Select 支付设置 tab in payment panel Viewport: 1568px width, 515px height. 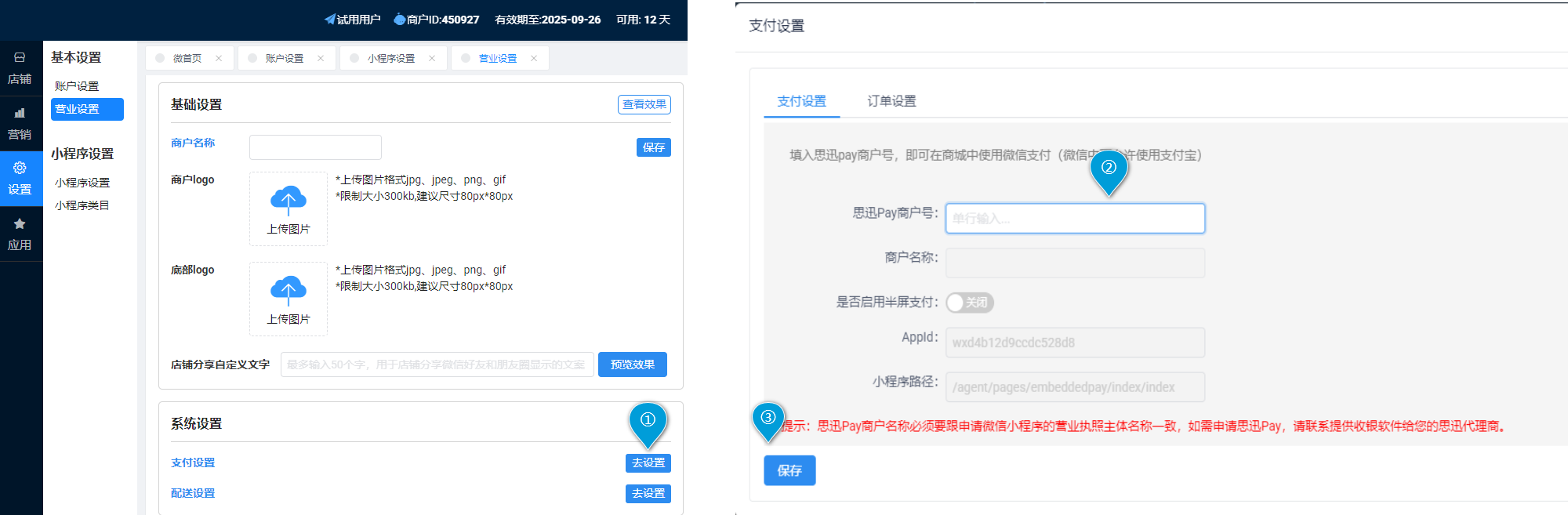[801, 101]
